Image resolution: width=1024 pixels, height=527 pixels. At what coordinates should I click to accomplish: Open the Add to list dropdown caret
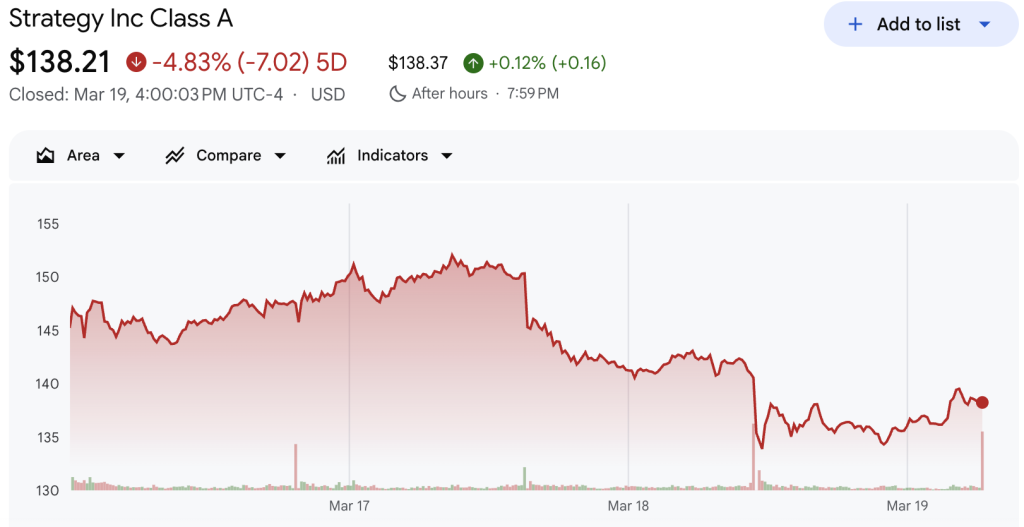tap(984, 25)
